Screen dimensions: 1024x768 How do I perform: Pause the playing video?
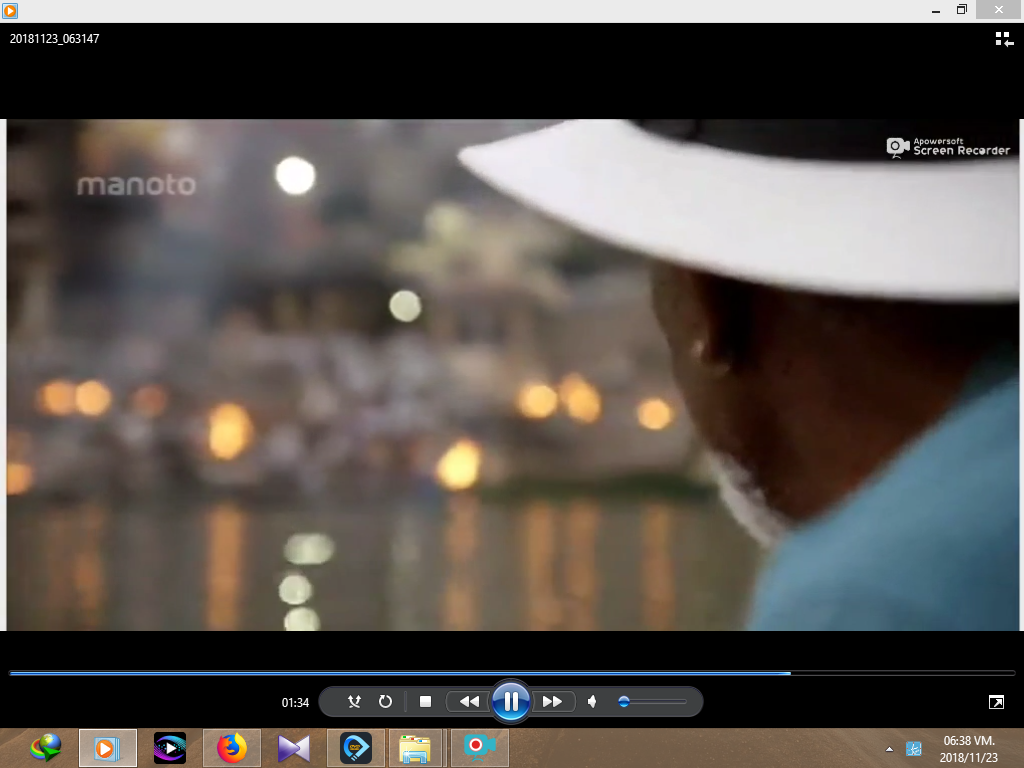click(x=511, y=701)
